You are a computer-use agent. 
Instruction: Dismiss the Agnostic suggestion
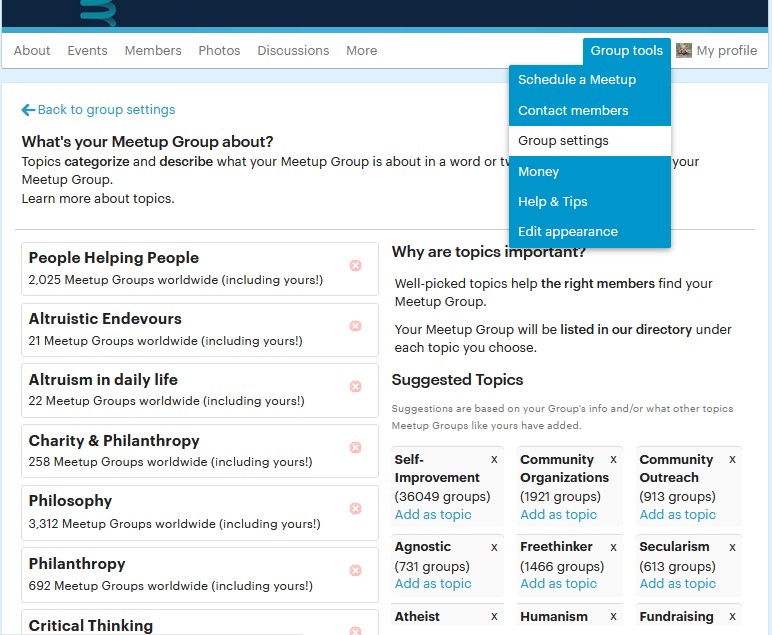pyautogui.click(x=494, y=547)
